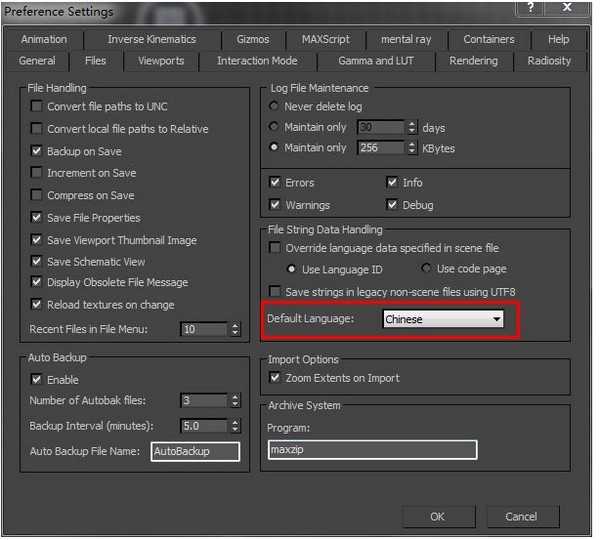The image size is (600, 540).
Task: Uncheck Backup on Save
Action: tap(36, 151)
